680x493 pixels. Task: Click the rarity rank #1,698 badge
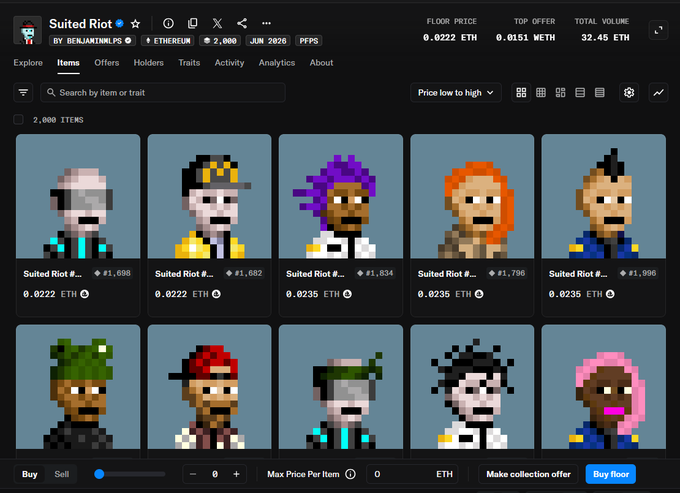113,273
